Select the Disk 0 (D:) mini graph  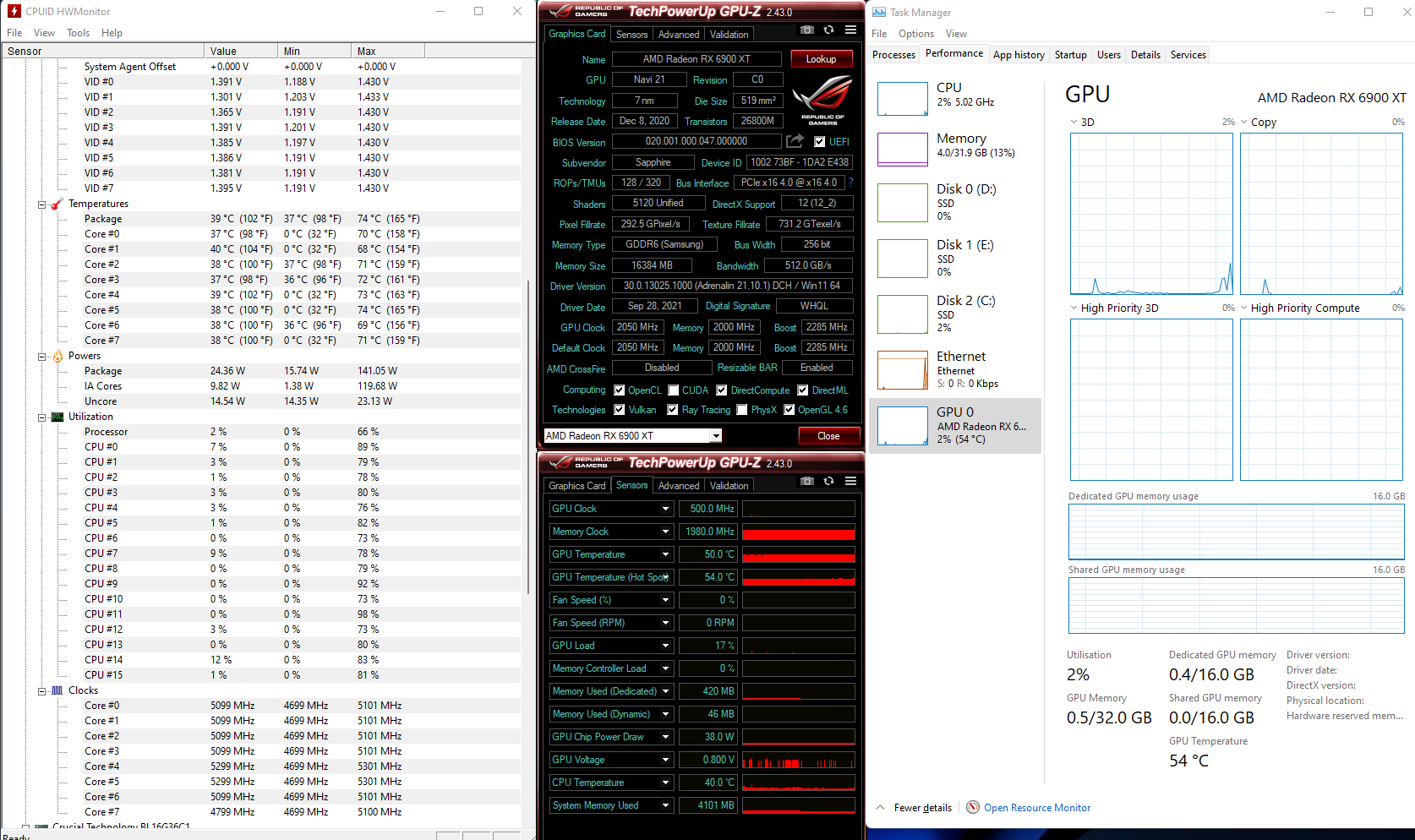[x=903, y=203]
